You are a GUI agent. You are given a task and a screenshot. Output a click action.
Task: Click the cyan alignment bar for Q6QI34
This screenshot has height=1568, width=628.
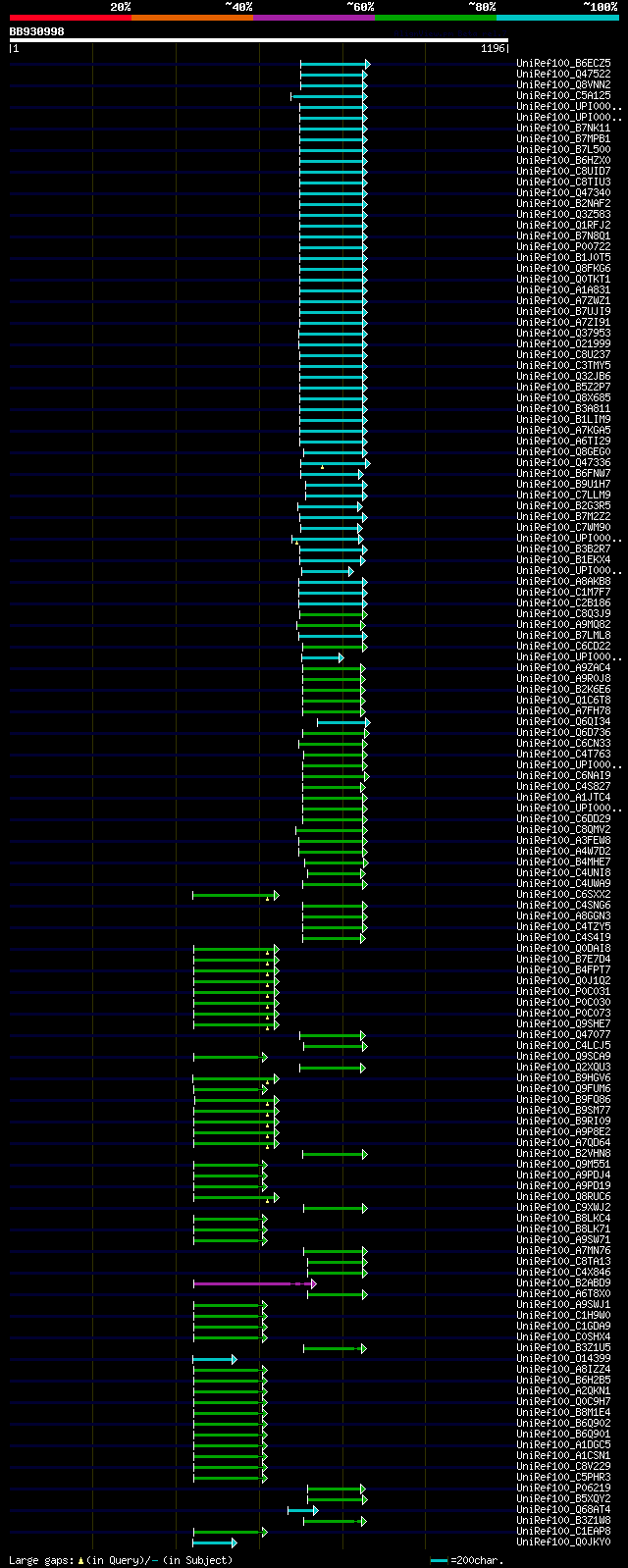343,722
